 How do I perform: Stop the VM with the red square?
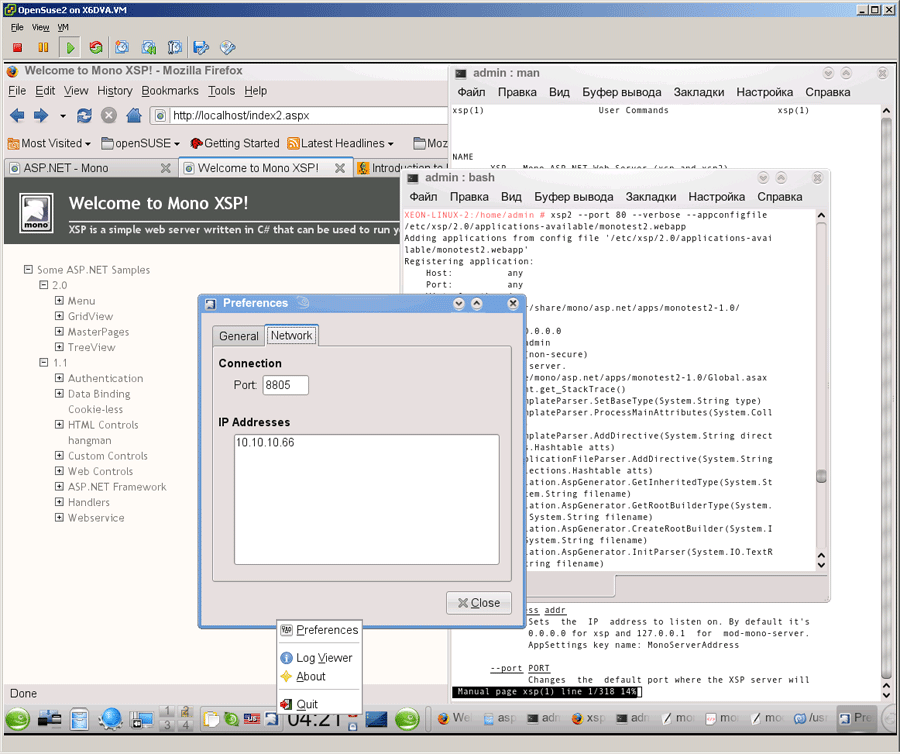17,48
